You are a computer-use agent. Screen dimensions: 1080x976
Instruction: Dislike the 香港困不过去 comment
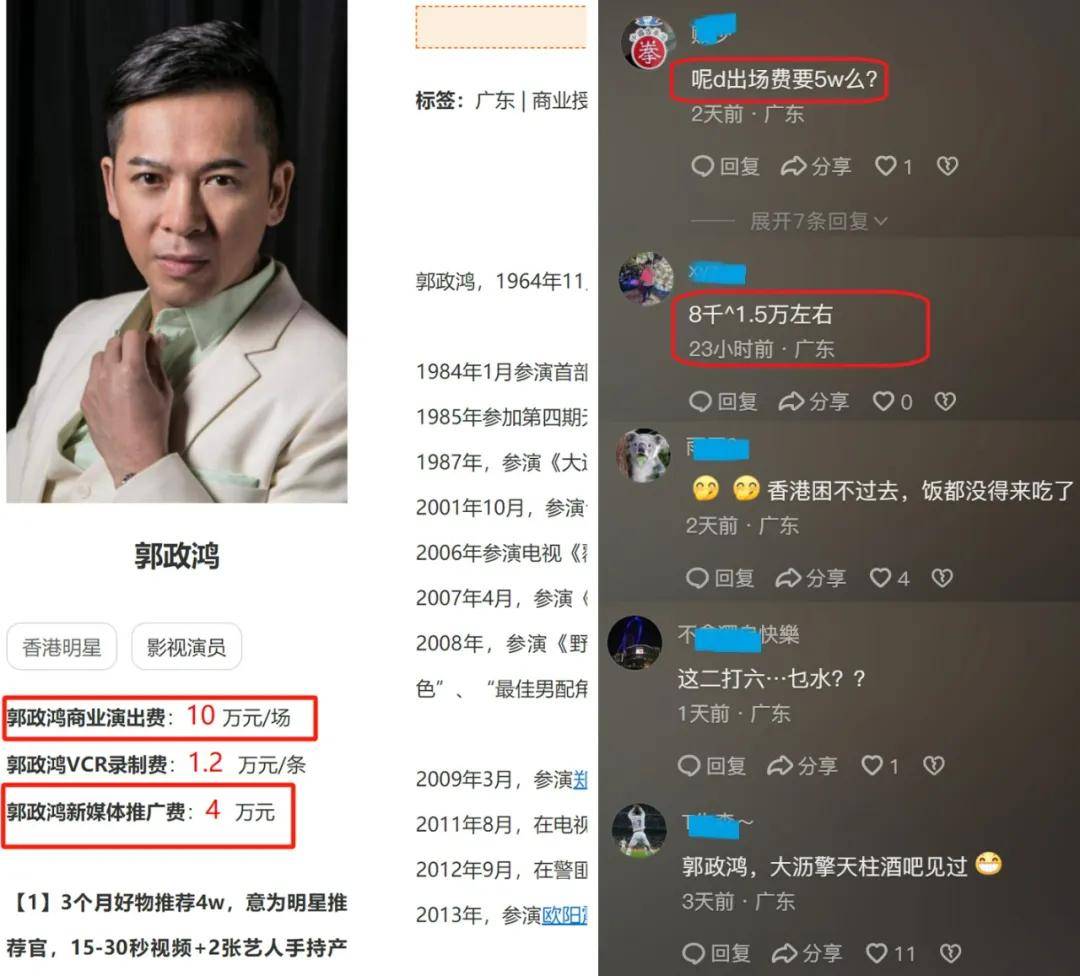point(942,578)
